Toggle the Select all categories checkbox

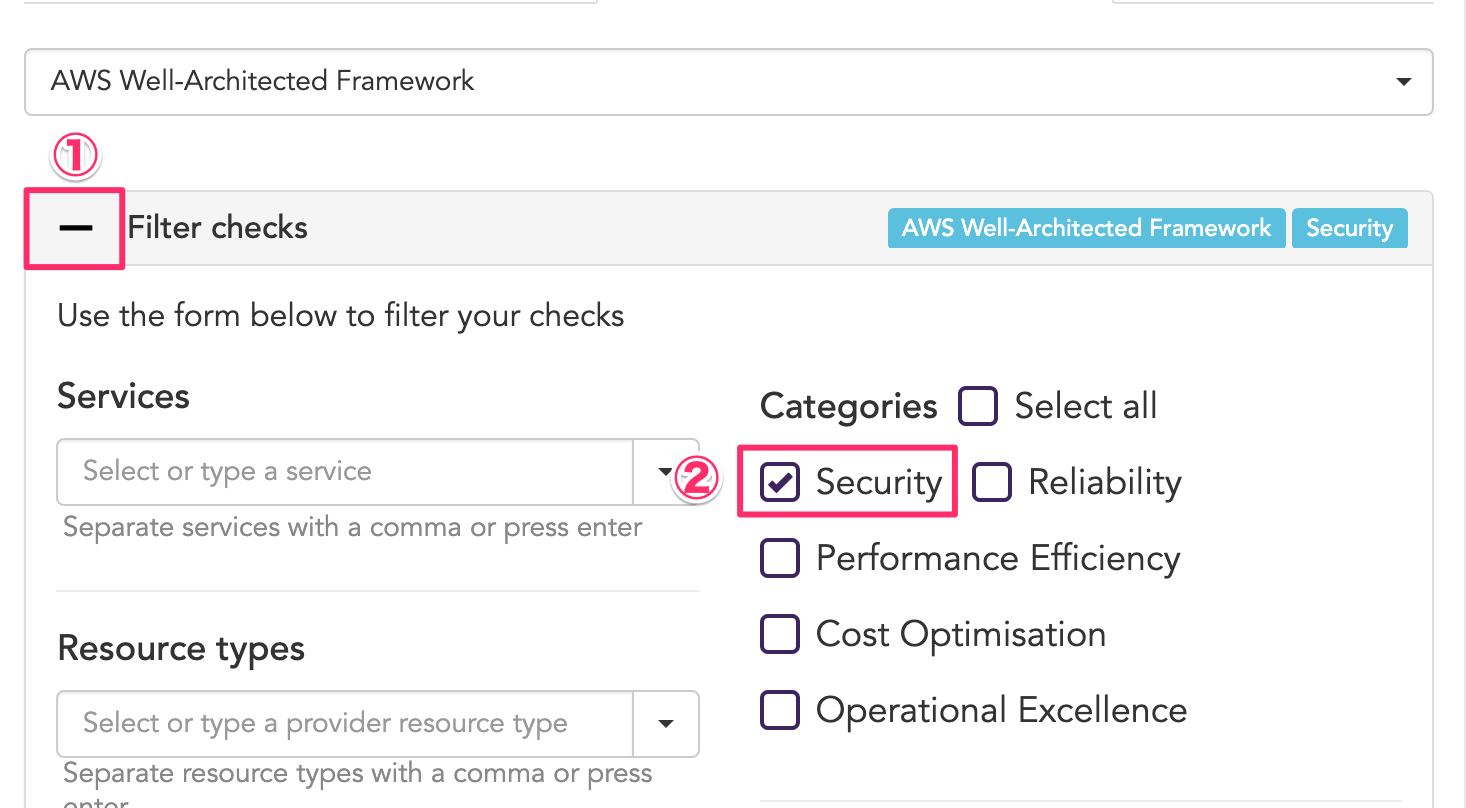pos(978,407)
